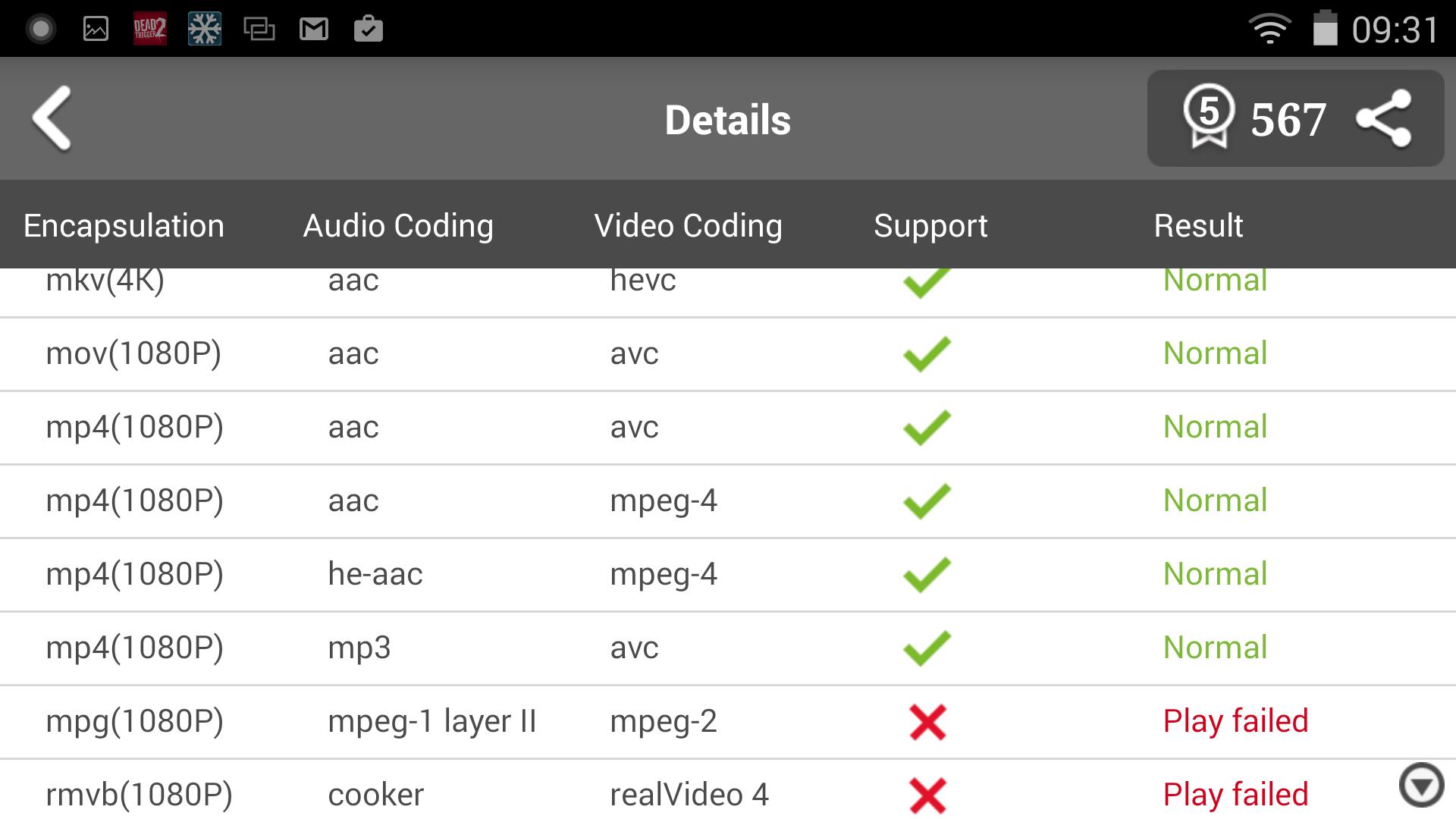Select the Audio Coding column header

[398, 226]
